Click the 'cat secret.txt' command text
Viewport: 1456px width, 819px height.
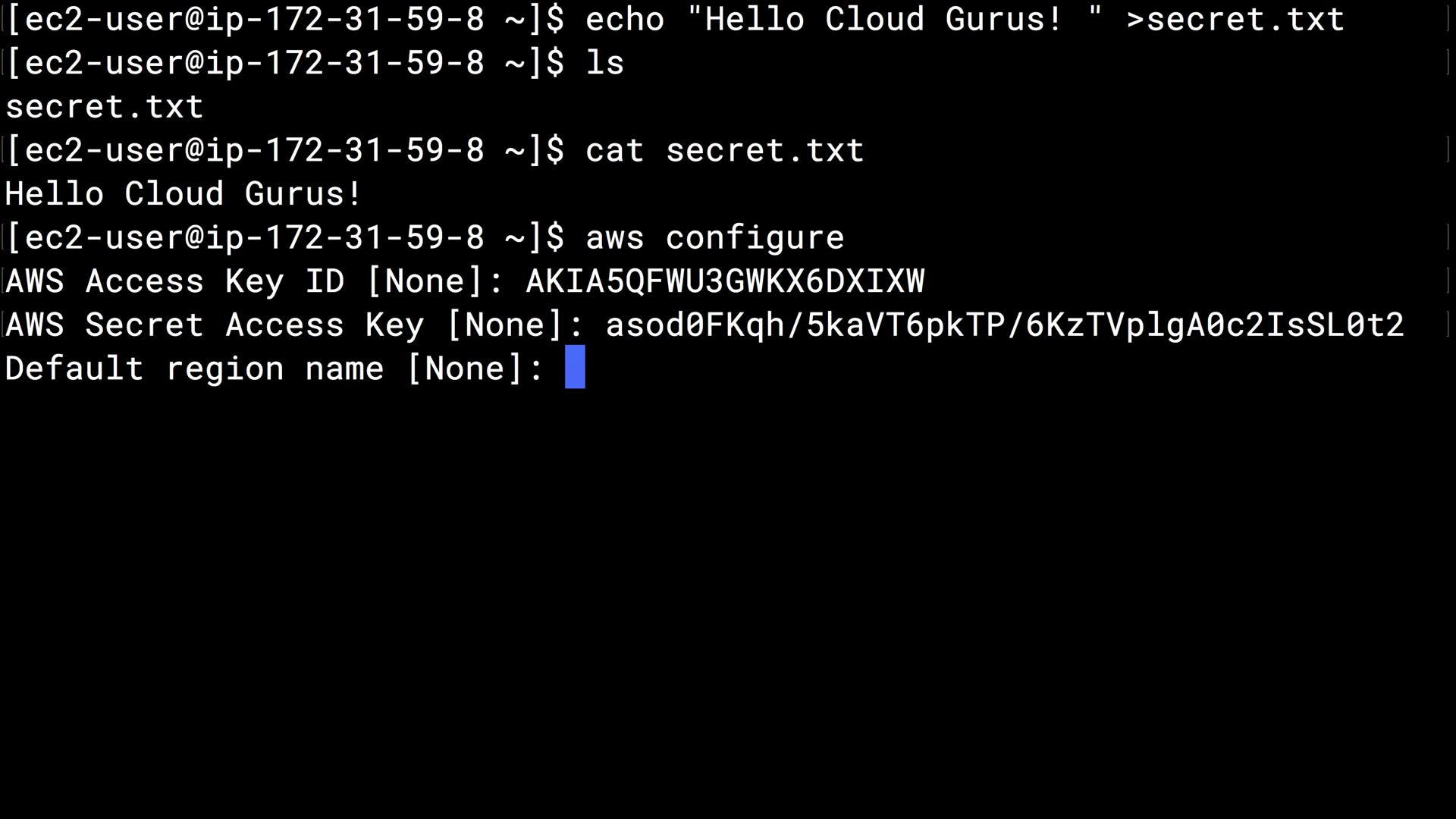tap(724, 150)
